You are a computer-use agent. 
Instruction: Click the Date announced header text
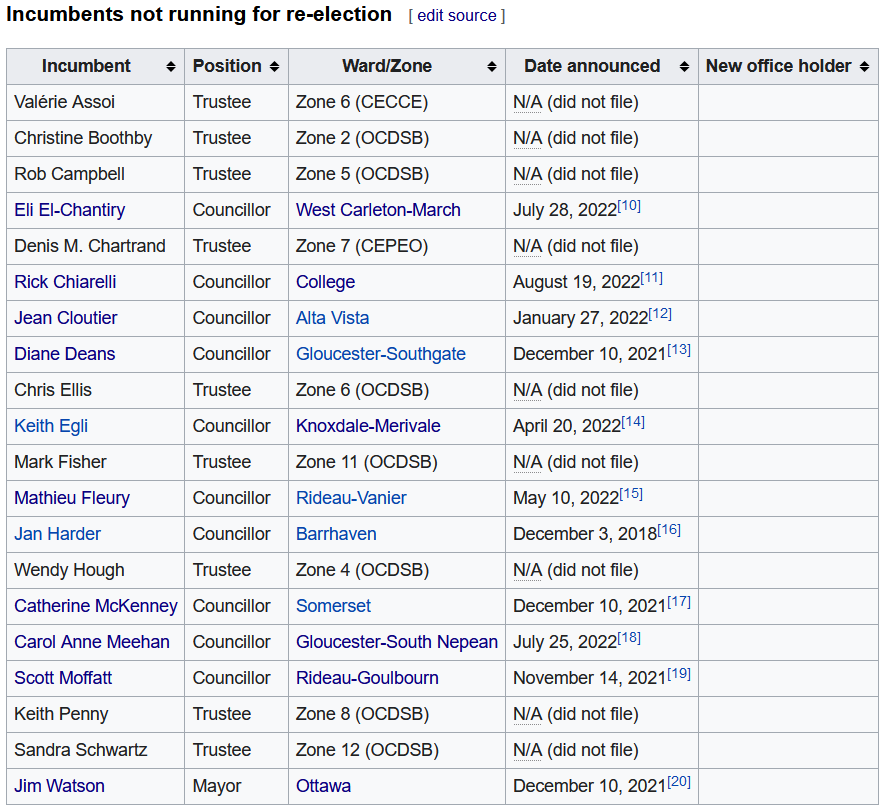point(592,67)
